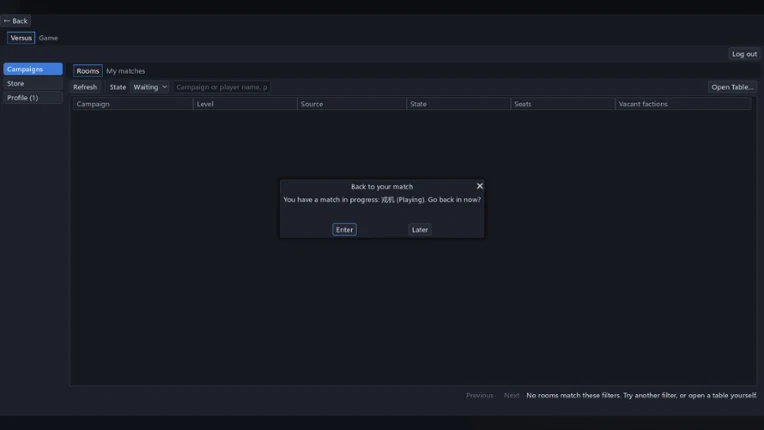Sort by the Level column header
764x430 pixels.
tap(245, 104)
